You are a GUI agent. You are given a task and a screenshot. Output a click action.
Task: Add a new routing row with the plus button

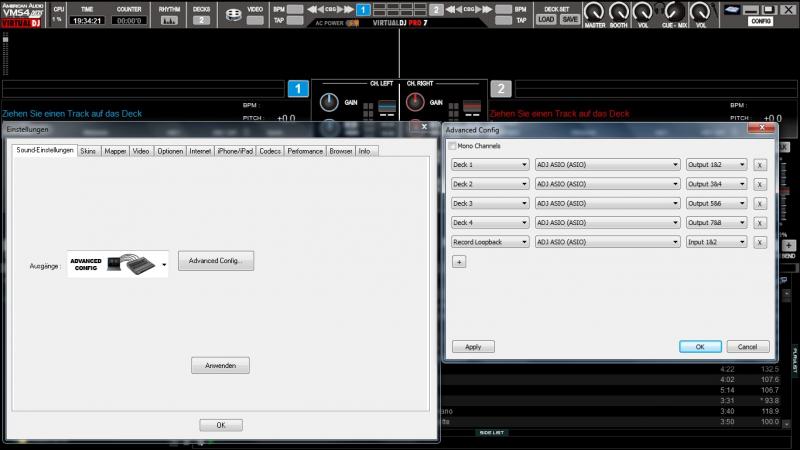[459, 261]
